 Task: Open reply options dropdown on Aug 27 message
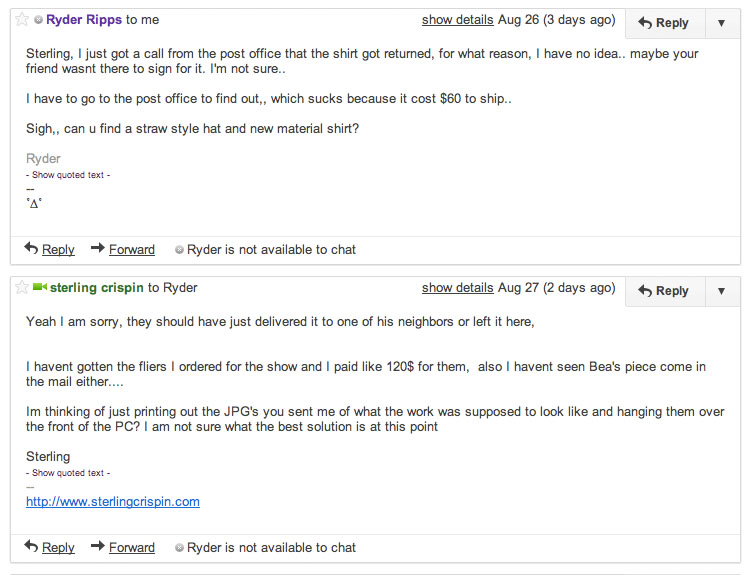(721, 291)
